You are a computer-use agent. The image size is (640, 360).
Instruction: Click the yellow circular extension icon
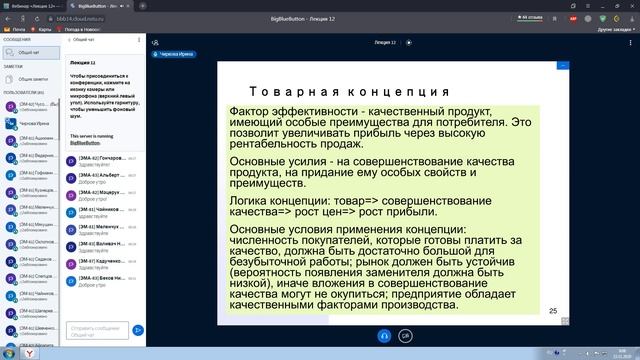[616, 19]
